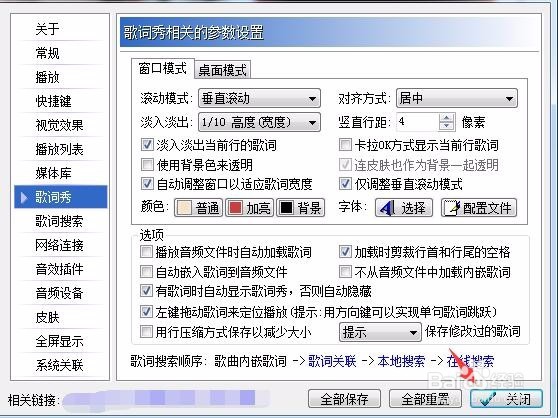Viewport: 558px width, 418px height.
Task: Pick the 普通 lyric color swatch
Action: point(199,207)
